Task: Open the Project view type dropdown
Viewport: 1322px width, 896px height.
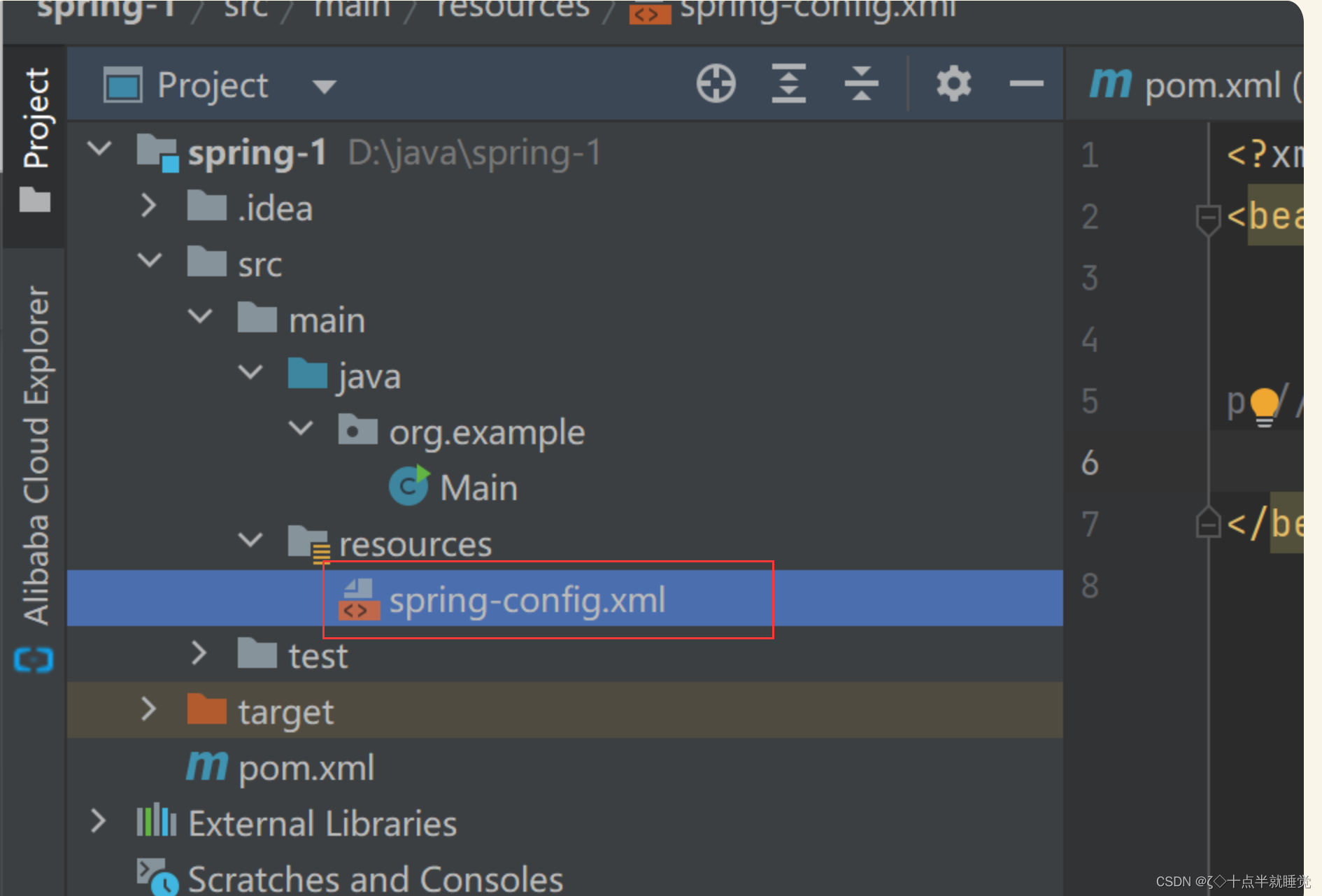Action: [324, 87]
